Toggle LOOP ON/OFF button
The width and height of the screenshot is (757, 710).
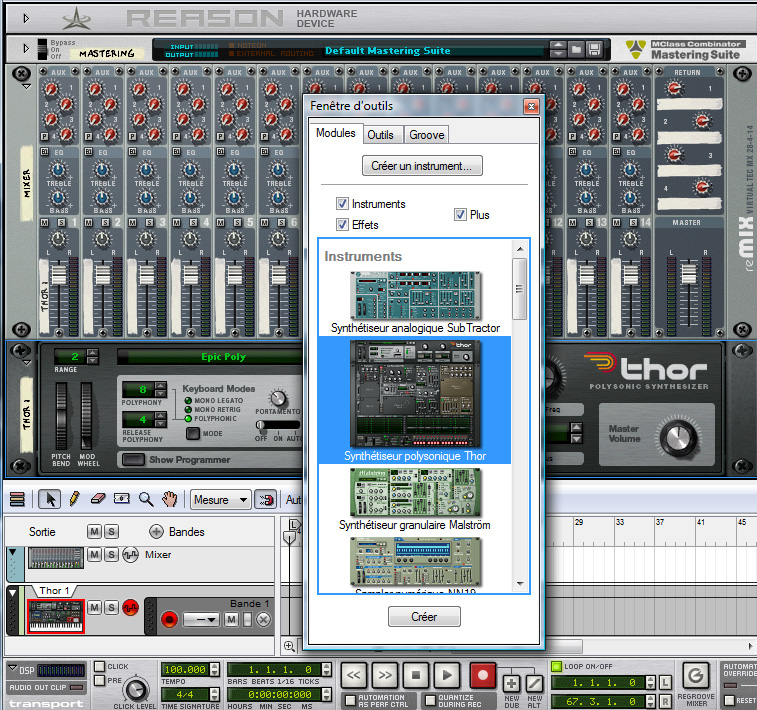(x=556, y=667)
